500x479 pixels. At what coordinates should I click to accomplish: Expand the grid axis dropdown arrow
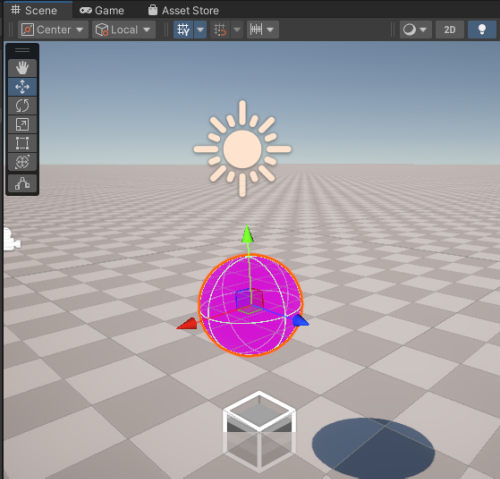pyautogui.click(x=200, y=30)
